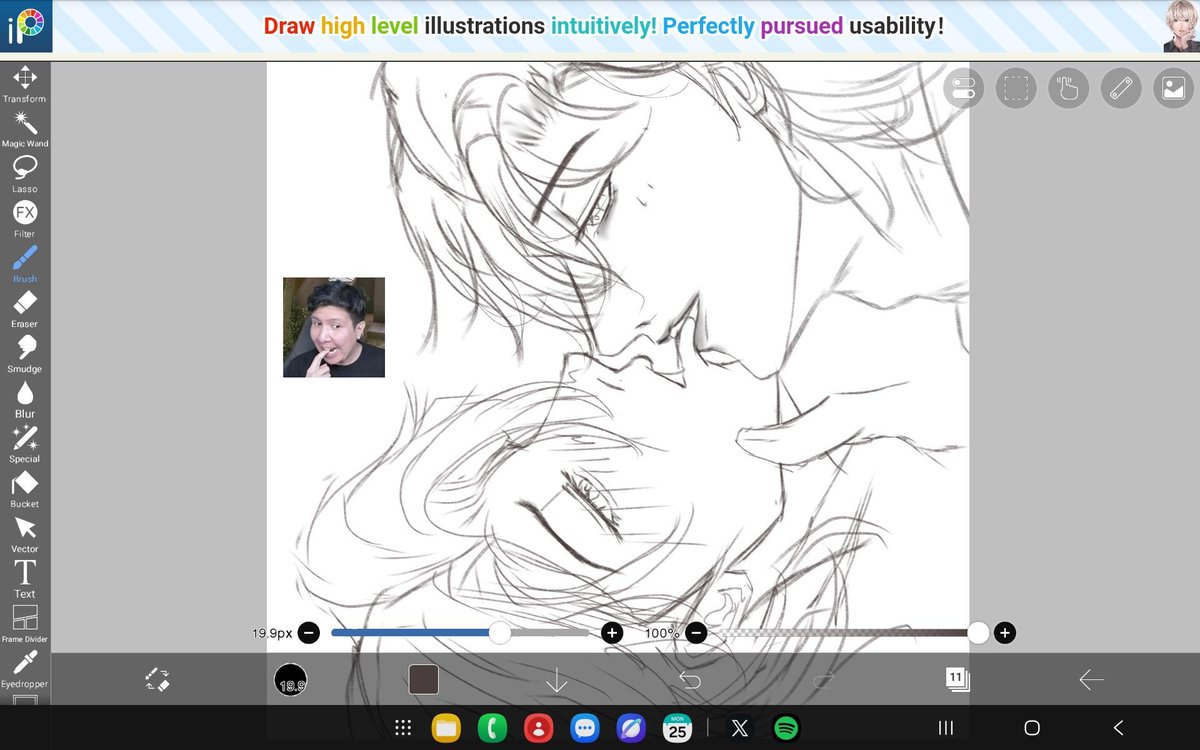The image size is (1200, 750).
Task: Select the Vector tool
Action: click(25, 534)
